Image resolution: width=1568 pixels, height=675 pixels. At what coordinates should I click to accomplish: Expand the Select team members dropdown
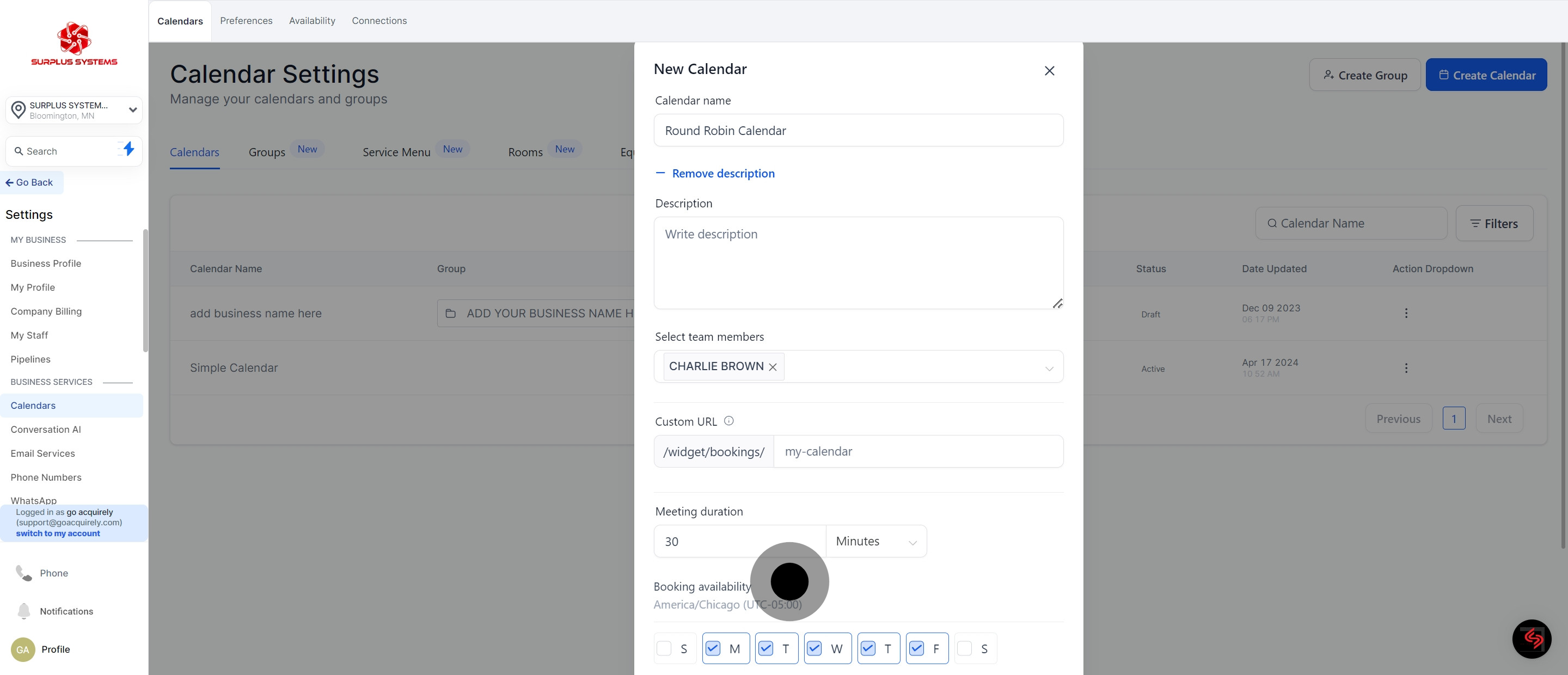[x=1049, y=367]
